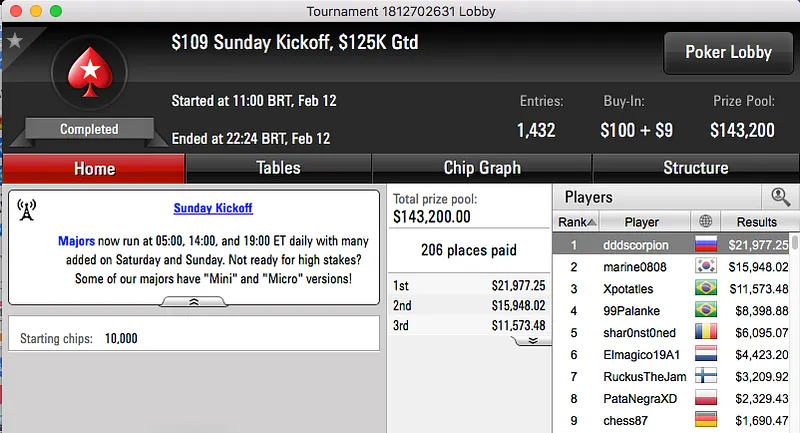Image resolution: width=800 pixels, height=433 pixels.
Task: Click the Finnish flag beside RuckusTheJam
Action: [x=706, y=377]
